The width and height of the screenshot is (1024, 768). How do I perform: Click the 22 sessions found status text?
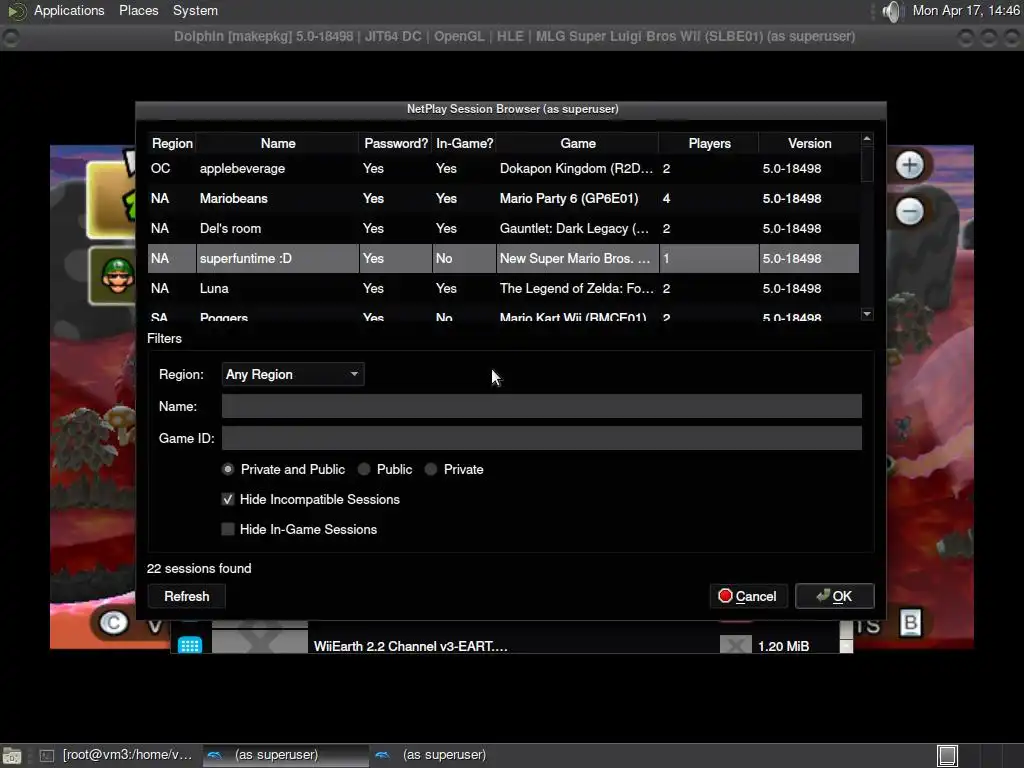point(199,569)
